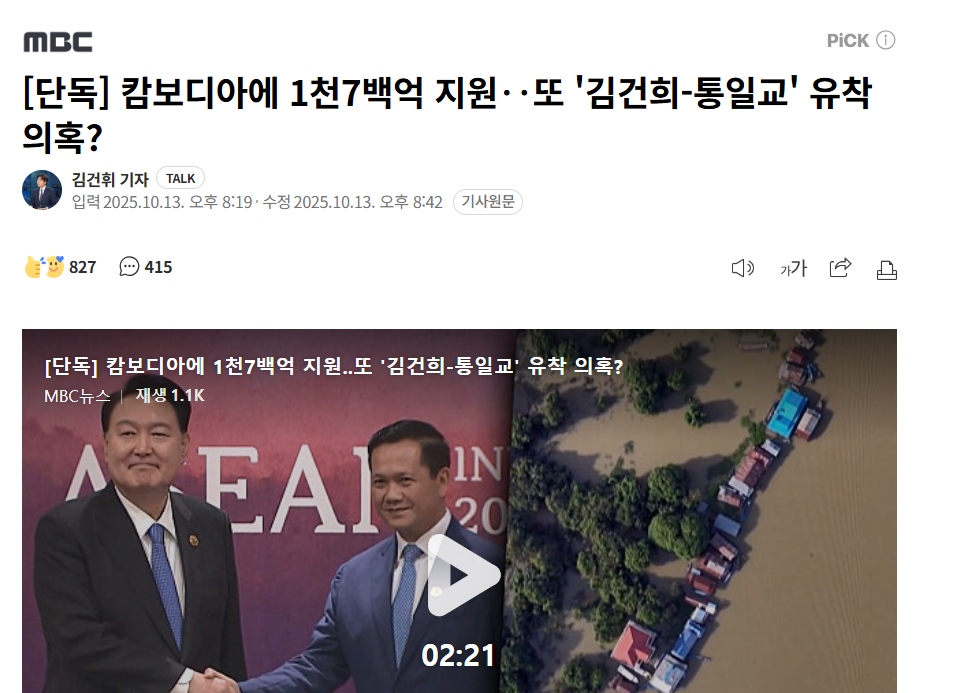Screen dimensions: 953x693
Task: Select the MBC뉴스 channel label on the video
Action: (77, 396)
